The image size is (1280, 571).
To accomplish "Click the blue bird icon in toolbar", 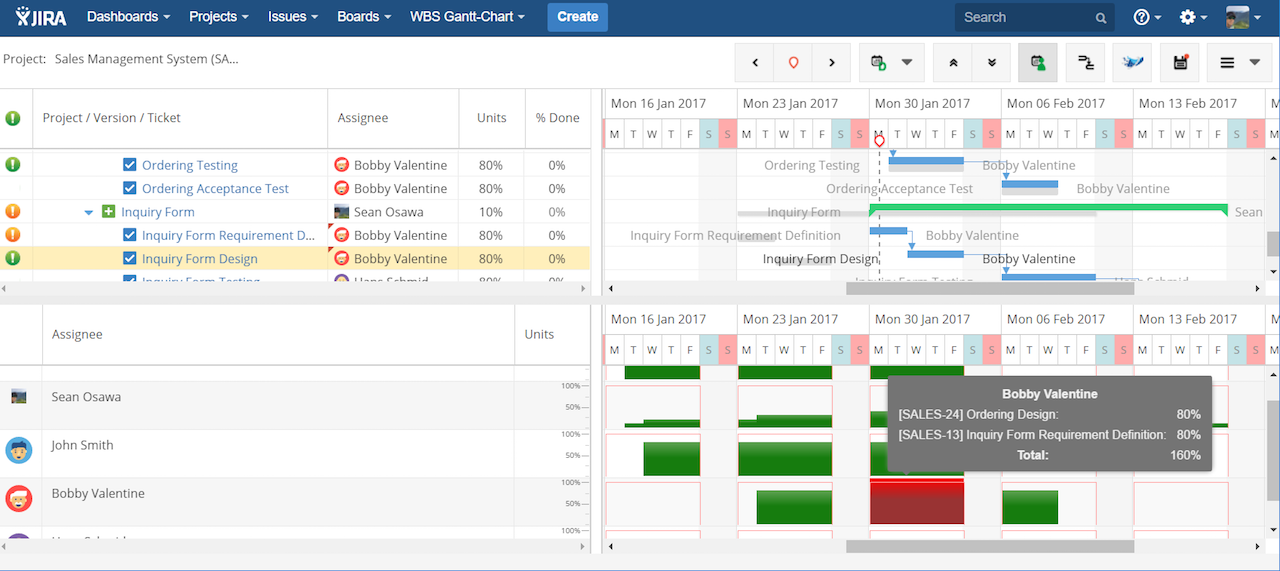I will click(1132, 63).
